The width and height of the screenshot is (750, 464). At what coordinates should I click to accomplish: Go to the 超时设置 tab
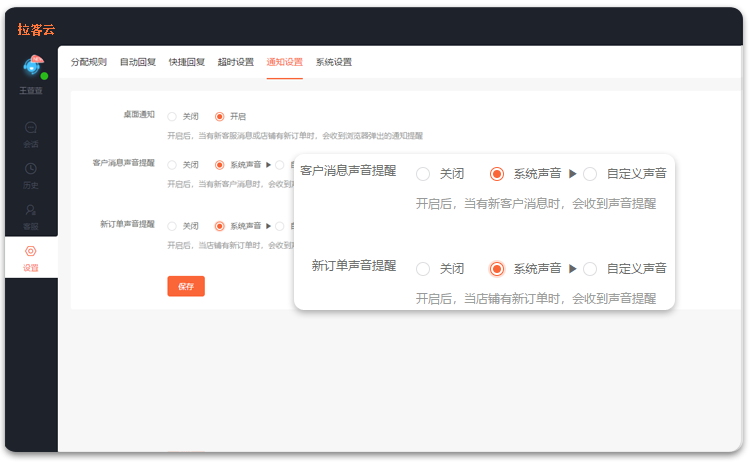[235, 62]
